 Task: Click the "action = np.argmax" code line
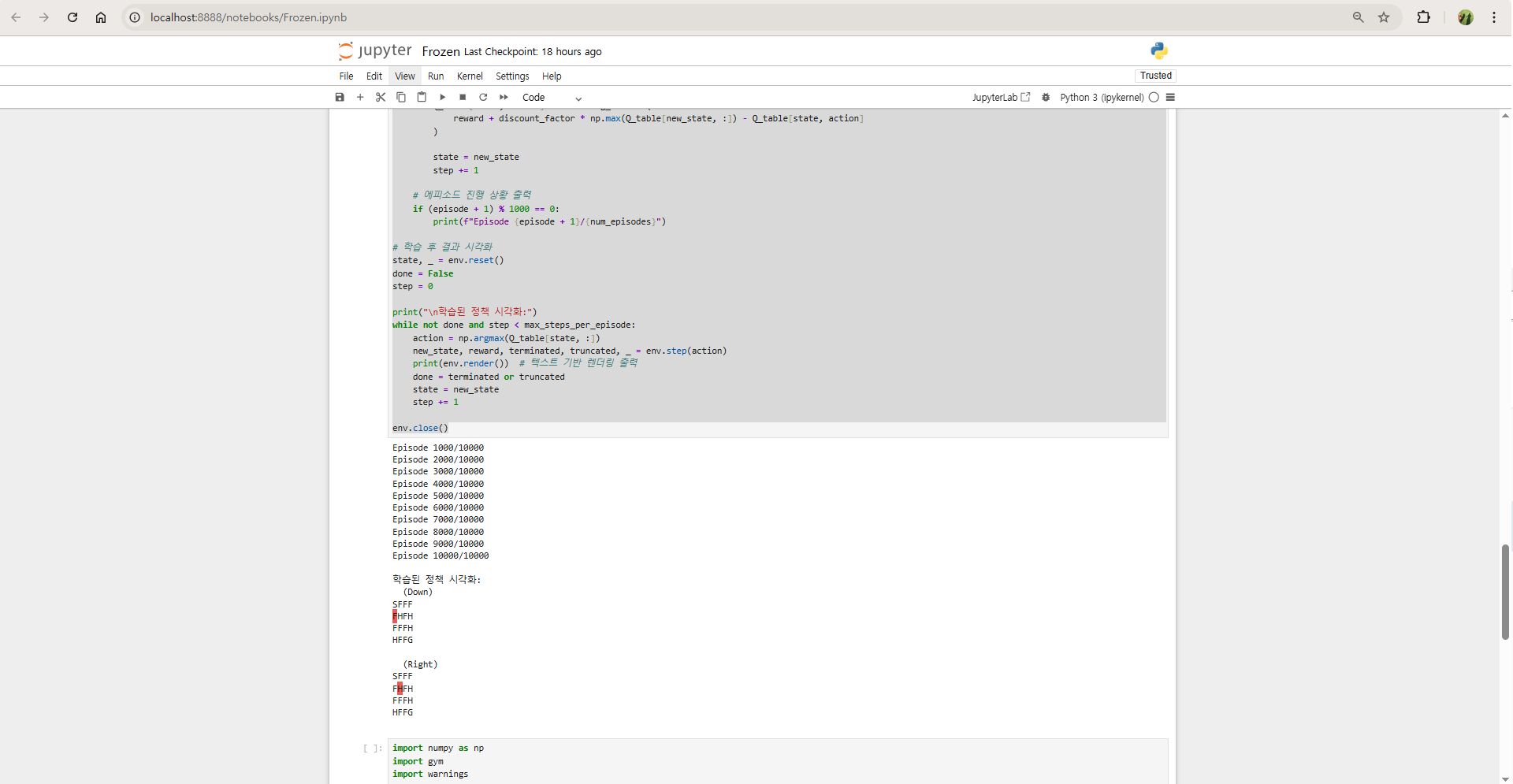(x=507, y=339)
